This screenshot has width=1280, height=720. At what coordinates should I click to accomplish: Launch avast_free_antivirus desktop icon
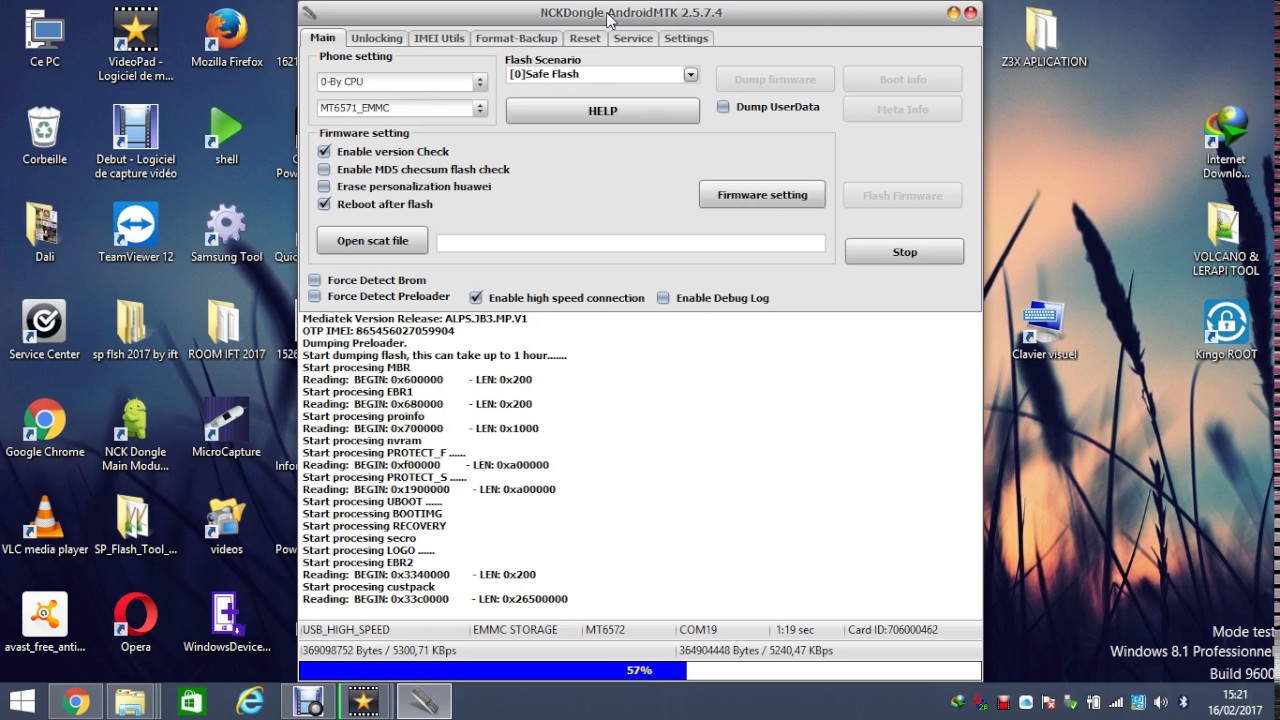tap(44, 622)
